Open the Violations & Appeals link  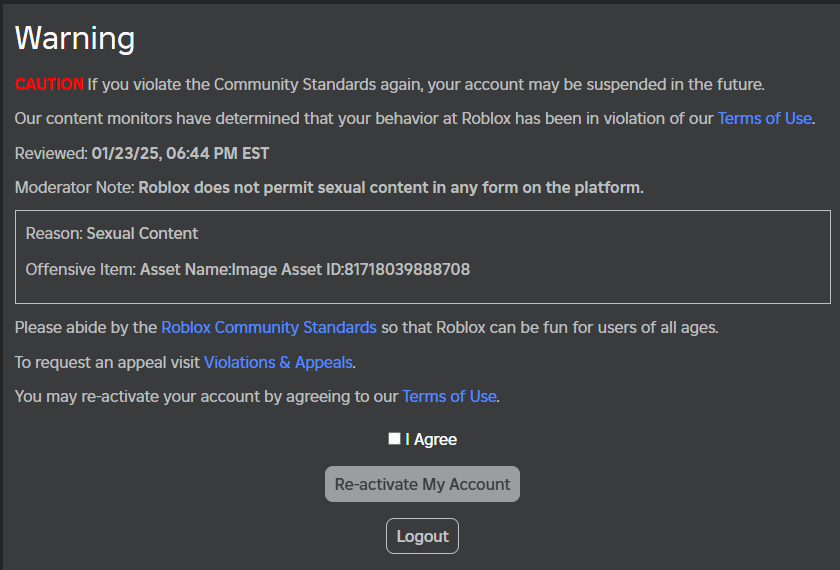tap(278, 363)
